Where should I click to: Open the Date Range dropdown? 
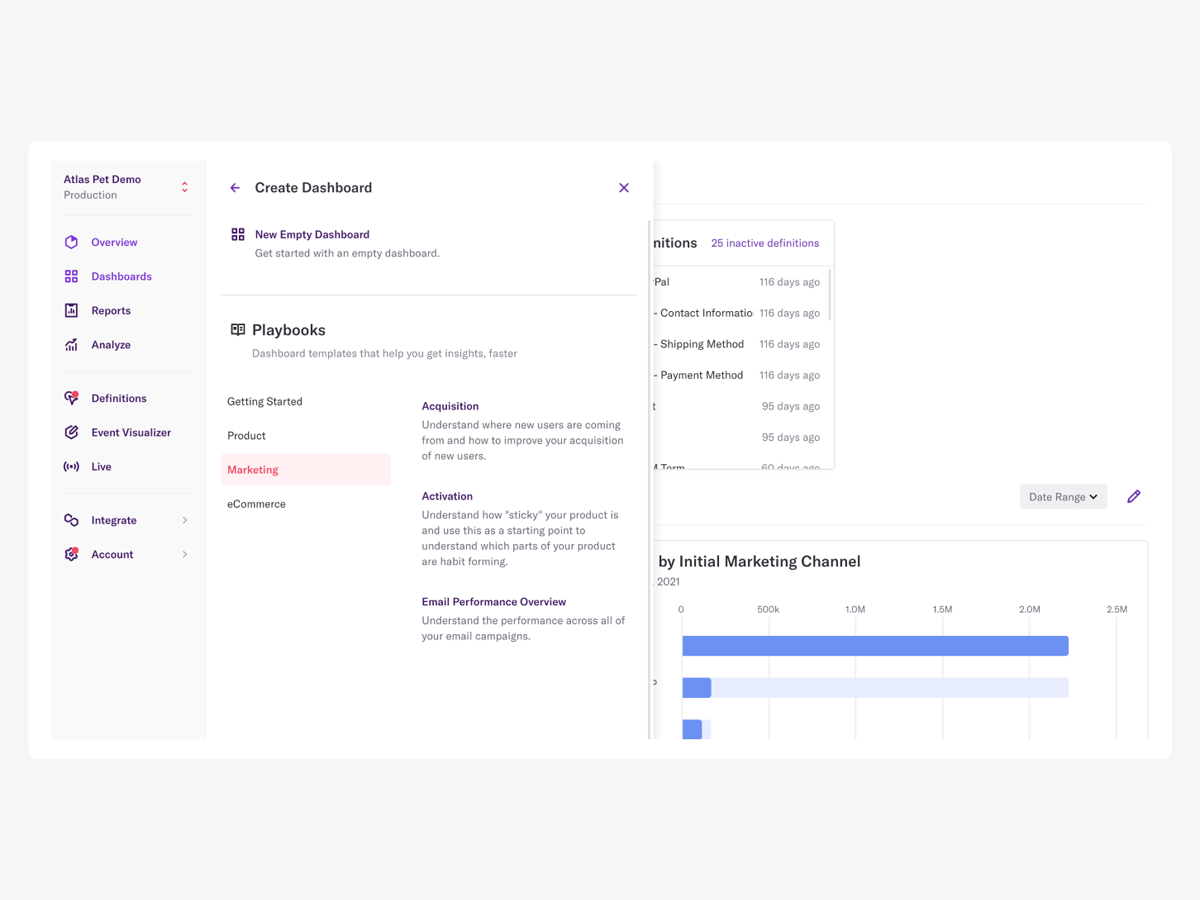tap(1063, 497)
